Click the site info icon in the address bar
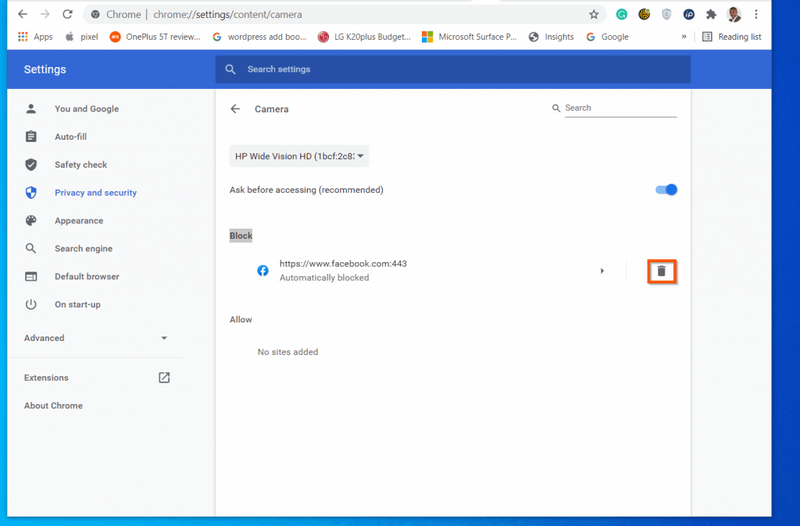This screenshot has width=800, height=526. click(x=95, y=14)
